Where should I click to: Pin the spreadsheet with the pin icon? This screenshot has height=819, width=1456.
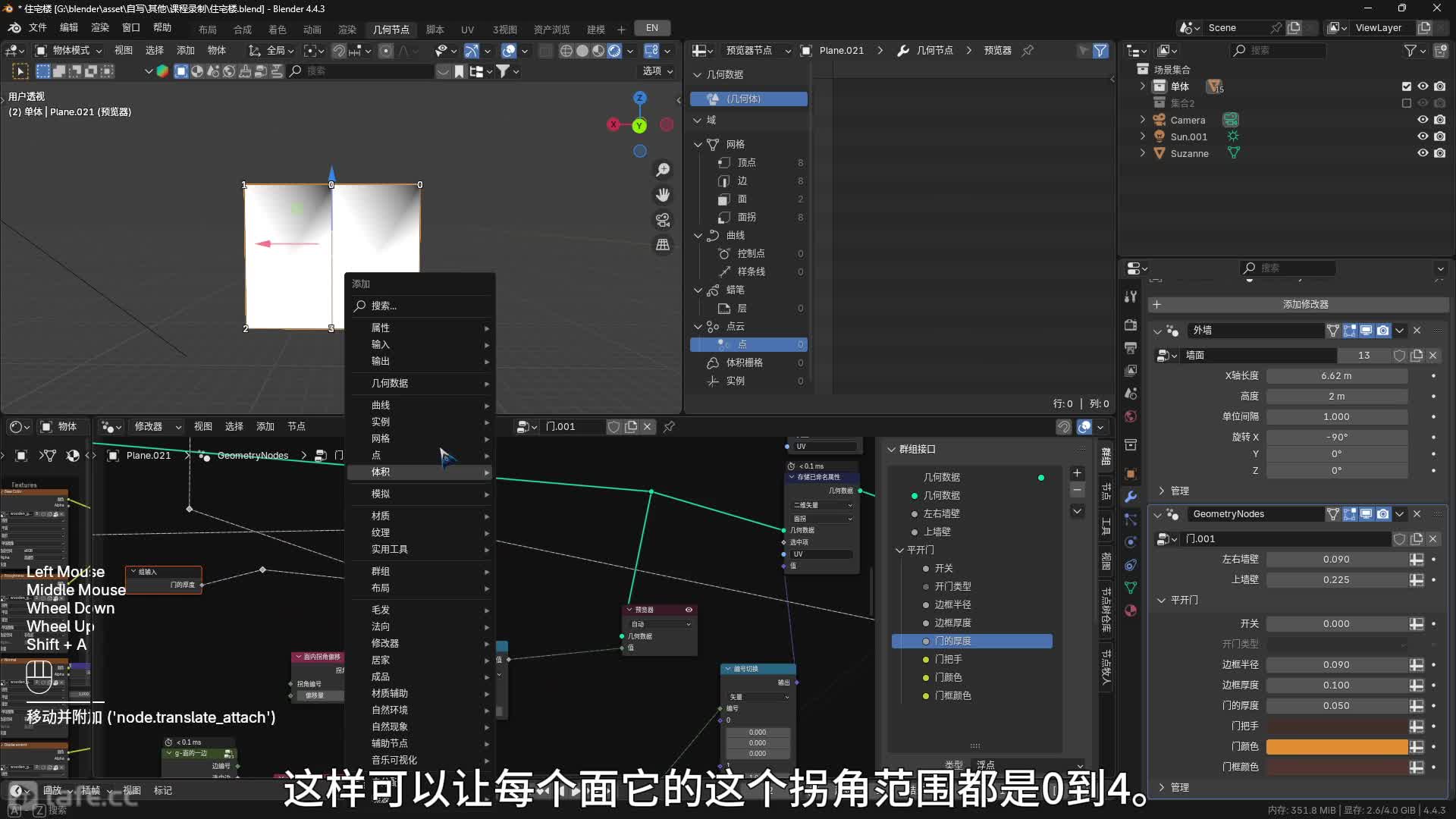(x=1028, y=50)
